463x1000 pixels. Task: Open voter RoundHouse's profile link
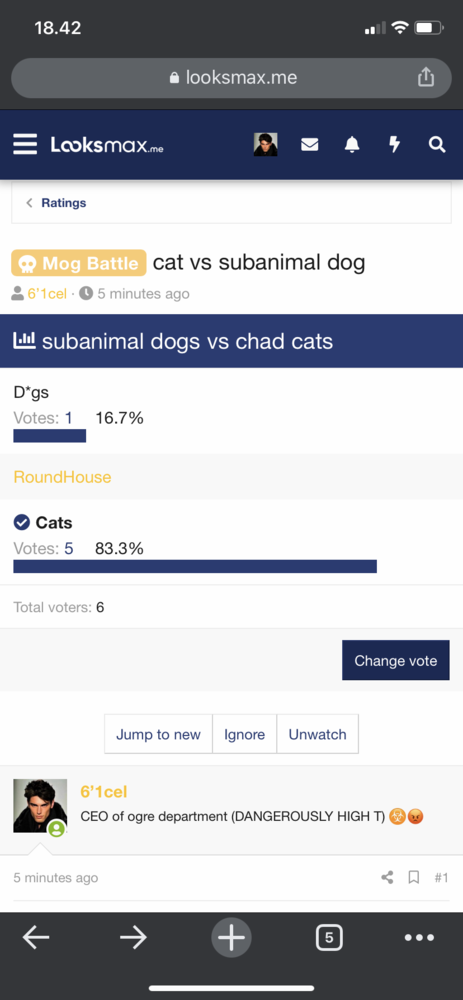click(62, 477)
